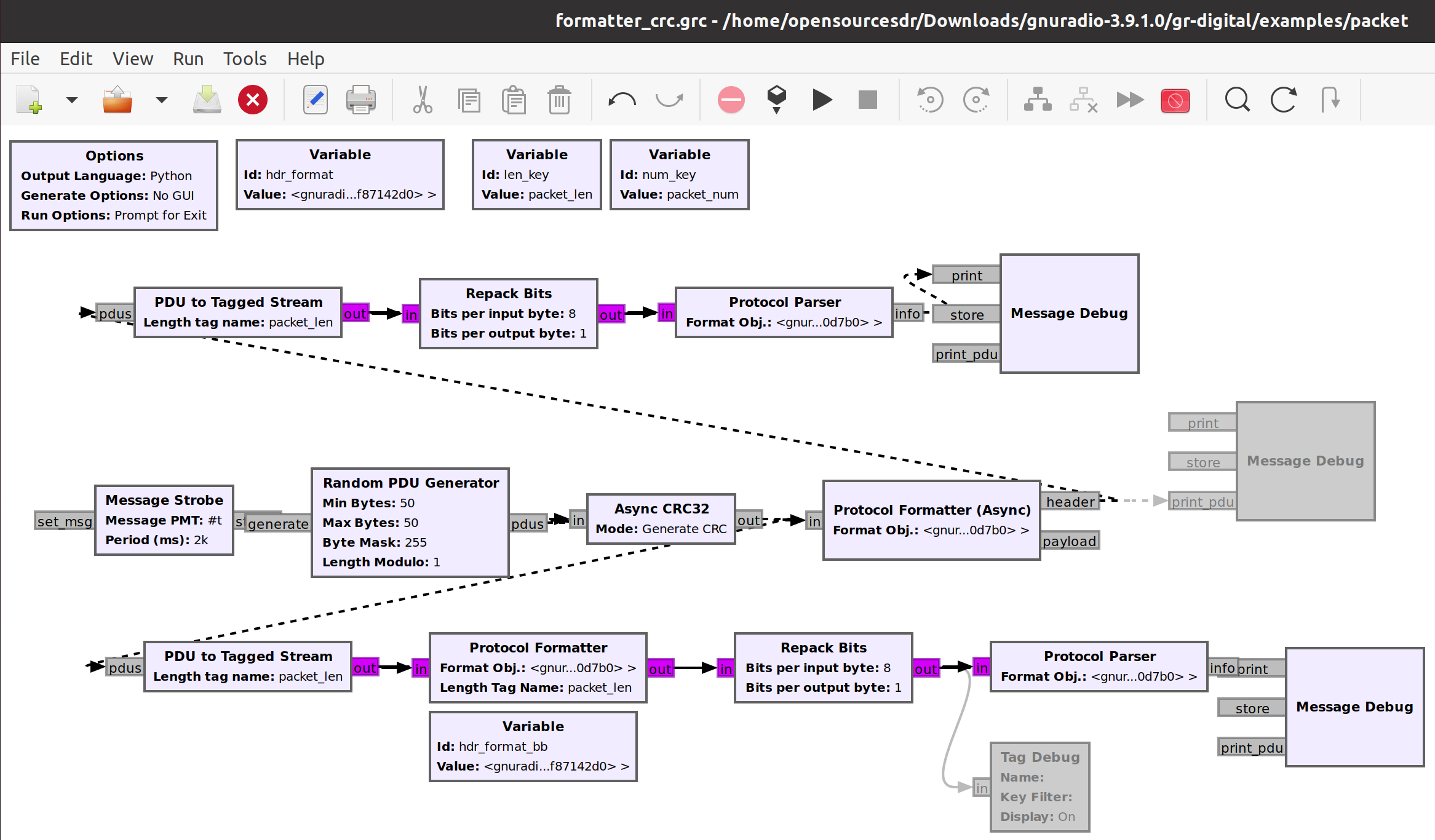Expand the New file dropdown arrow

pos(72,100)
